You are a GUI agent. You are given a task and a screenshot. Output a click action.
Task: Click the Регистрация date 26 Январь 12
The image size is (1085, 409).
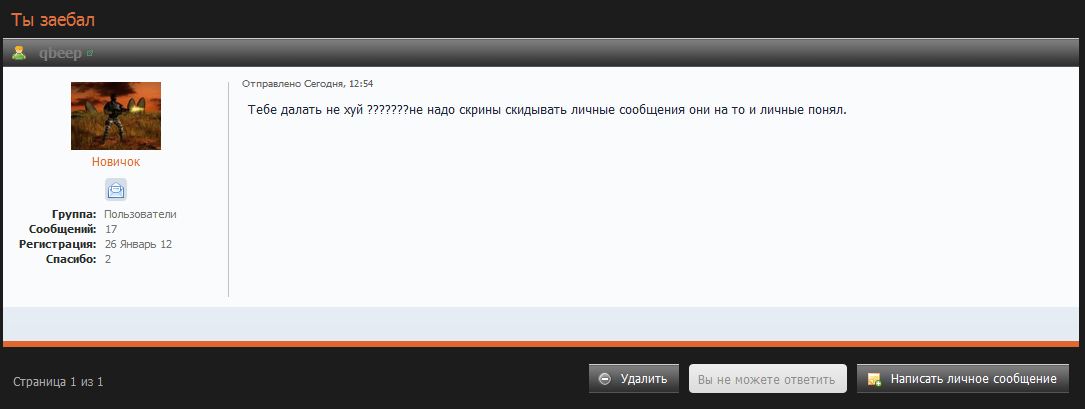[x=138, y=244]
